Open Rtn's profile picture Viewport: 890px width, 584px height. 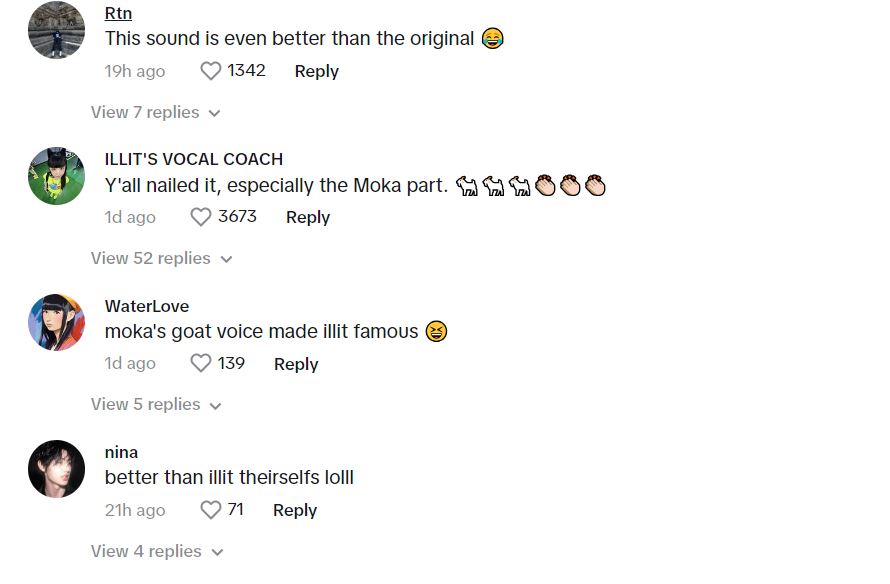(x=56, y=30)
